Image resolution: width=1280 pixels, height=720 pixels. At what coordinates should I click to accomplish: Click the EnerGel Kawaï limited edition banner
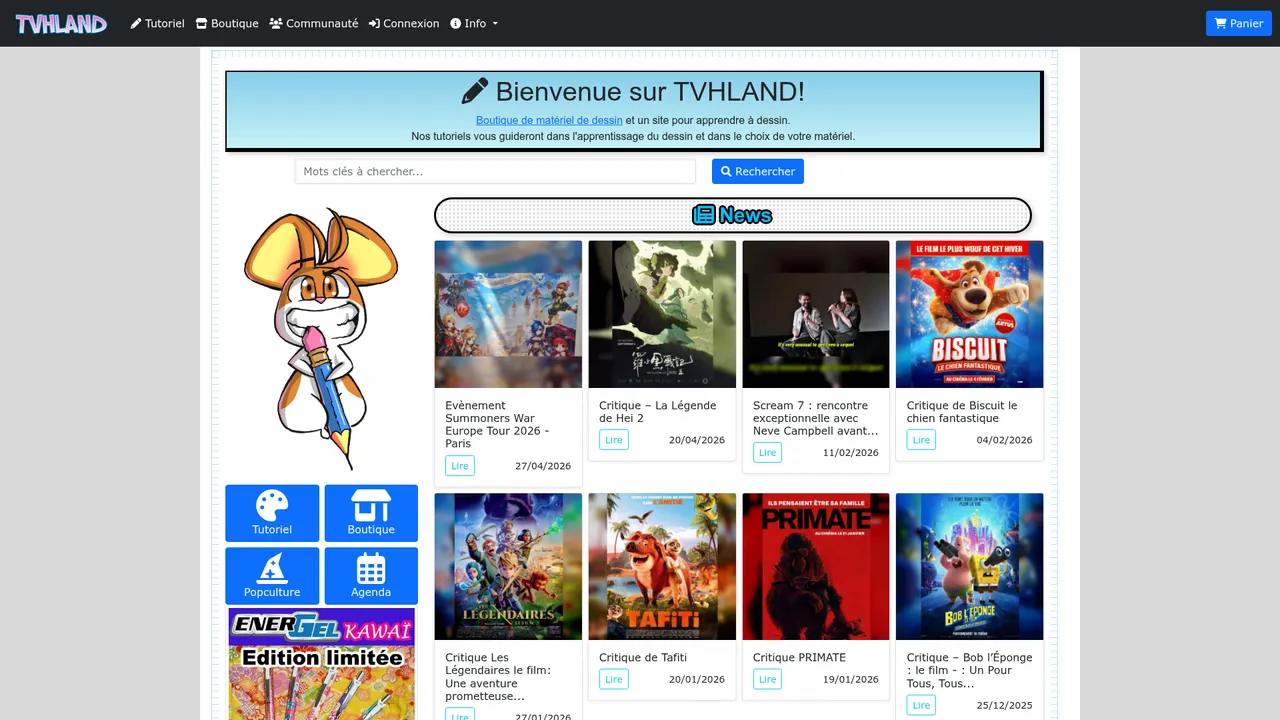321,664
